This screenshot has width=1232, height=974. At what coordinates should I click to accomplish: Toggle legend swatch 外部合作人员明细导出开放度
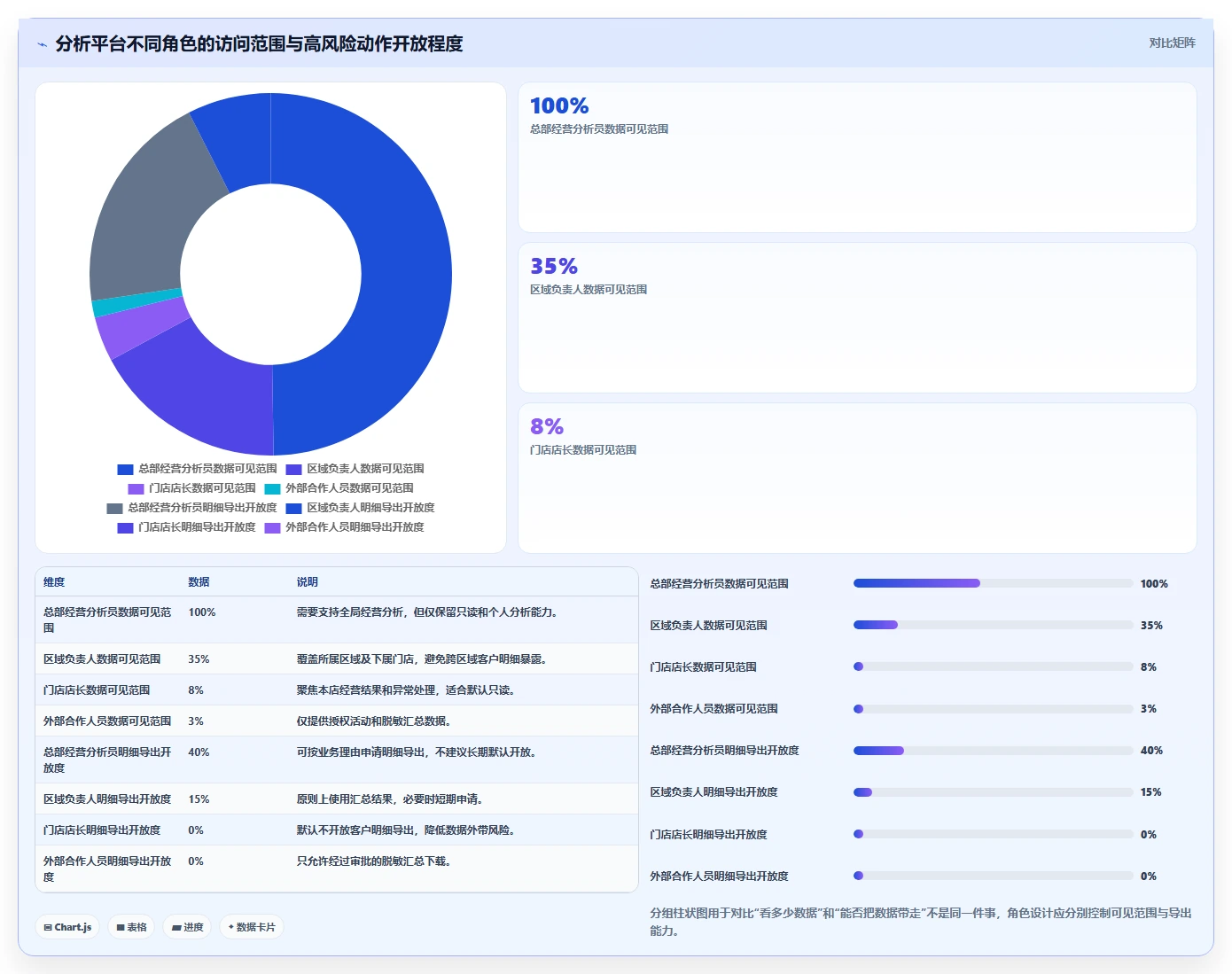click(x=272, y=527)
